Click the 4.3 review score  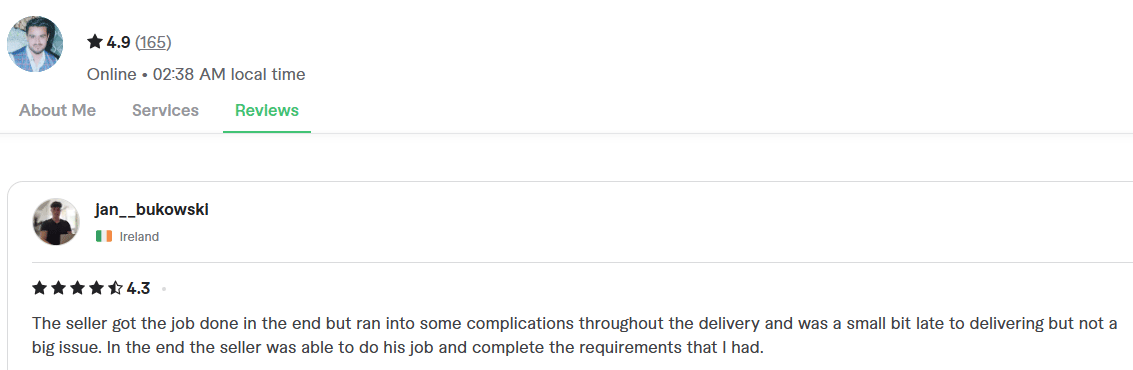tap(138, 289)
